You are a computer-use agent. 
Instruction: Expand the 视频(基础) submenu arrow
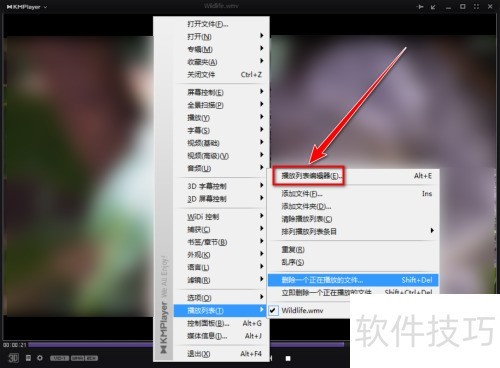coord(262,142)
